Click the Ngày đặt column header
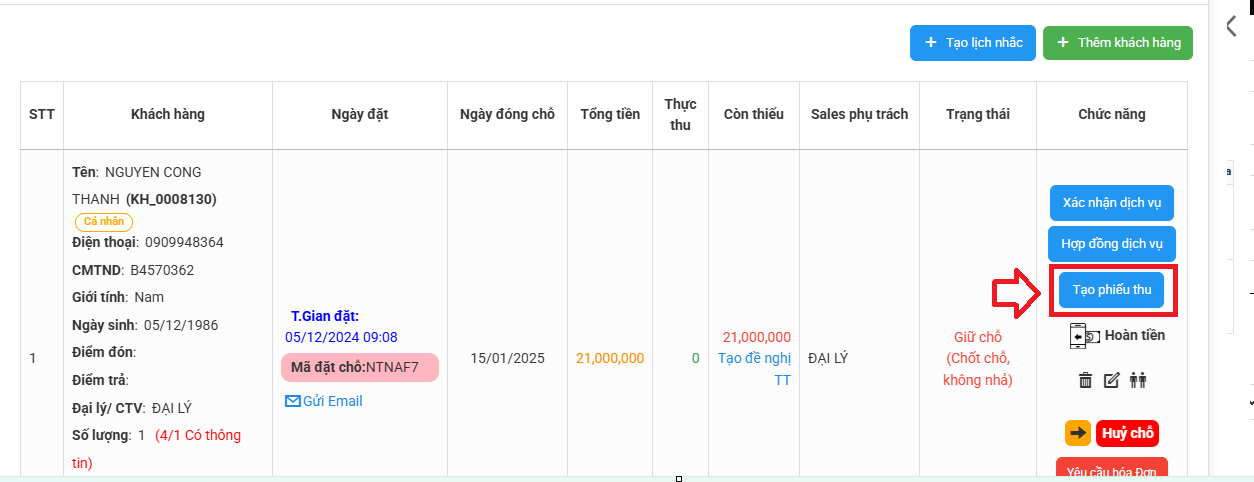This screenshot has width=1254, height=482. (360, 114)
